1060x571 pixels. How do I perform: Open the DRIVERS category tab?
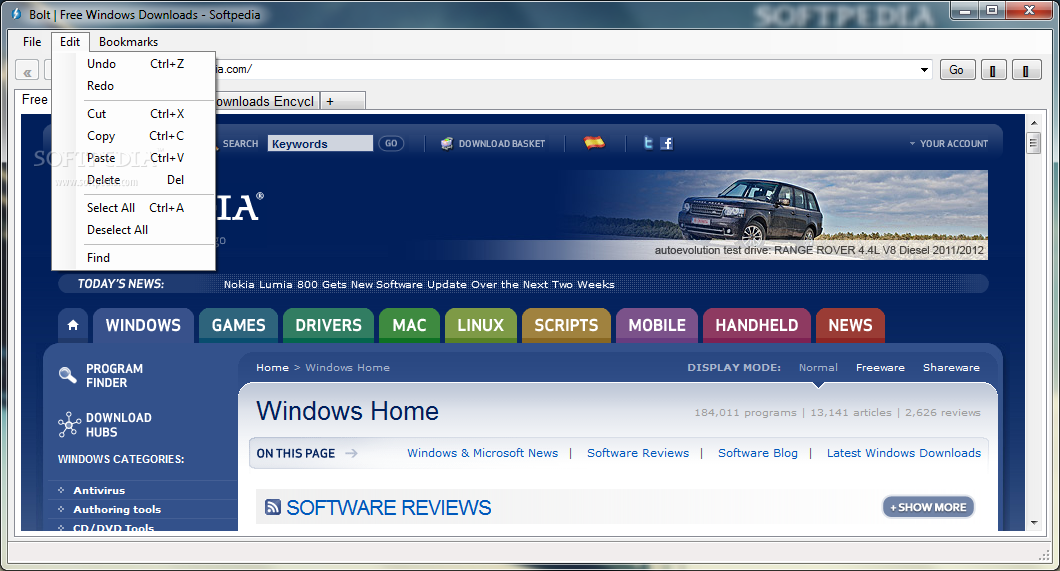tap(329, 326)
